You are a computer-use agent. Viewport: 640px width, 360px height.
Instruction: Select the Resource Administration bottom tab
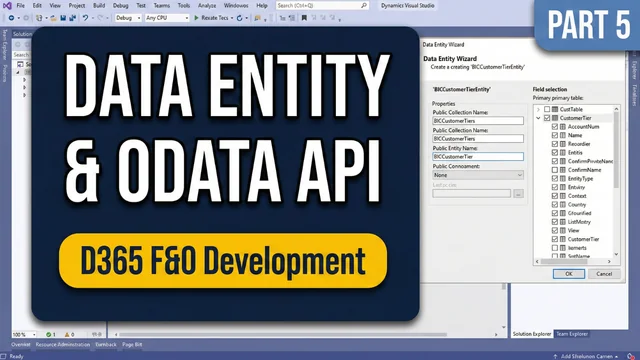62,345
